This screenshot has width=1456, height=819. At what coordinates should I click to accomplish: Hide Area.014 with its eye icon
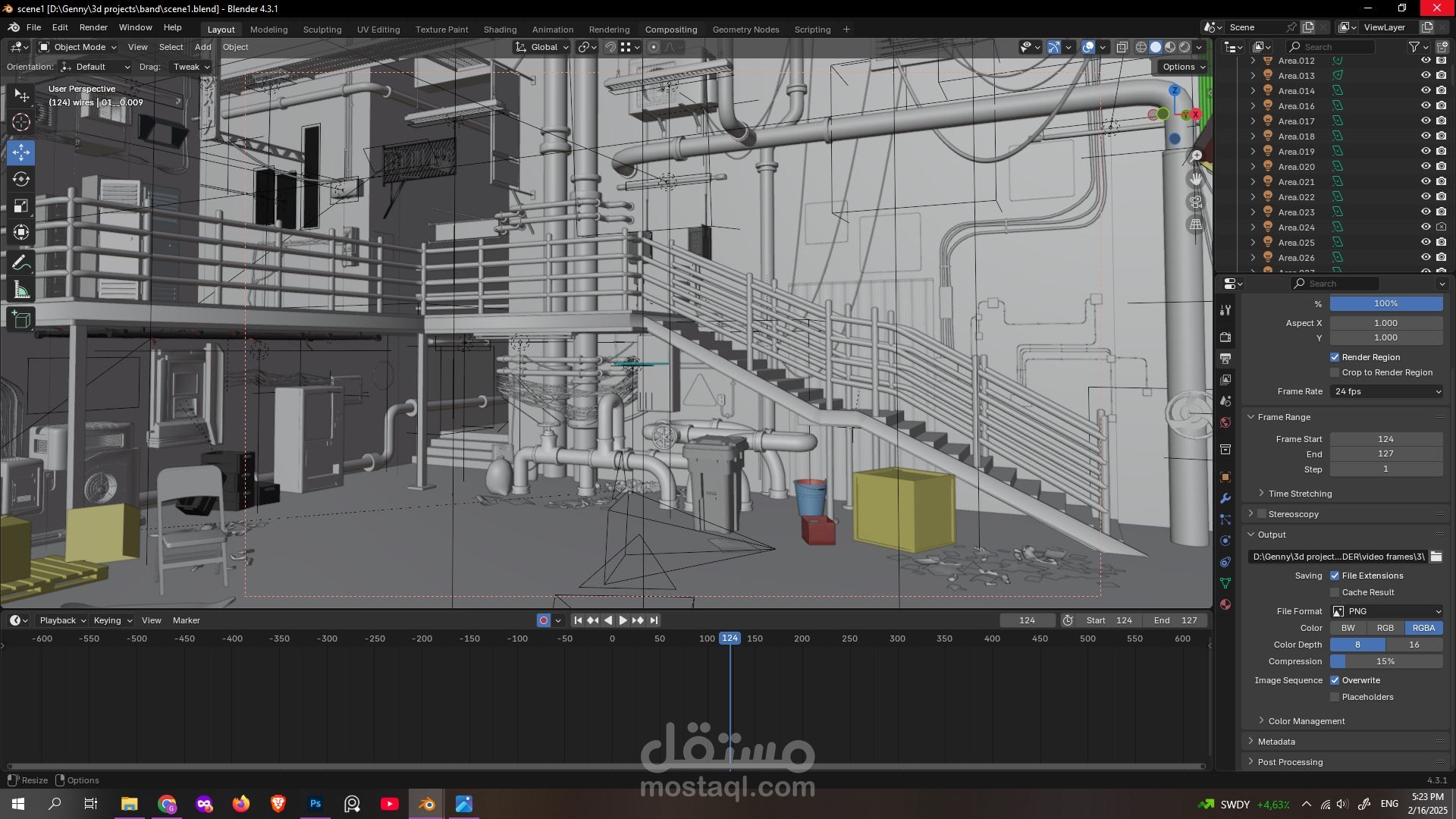pos(1426,91)
